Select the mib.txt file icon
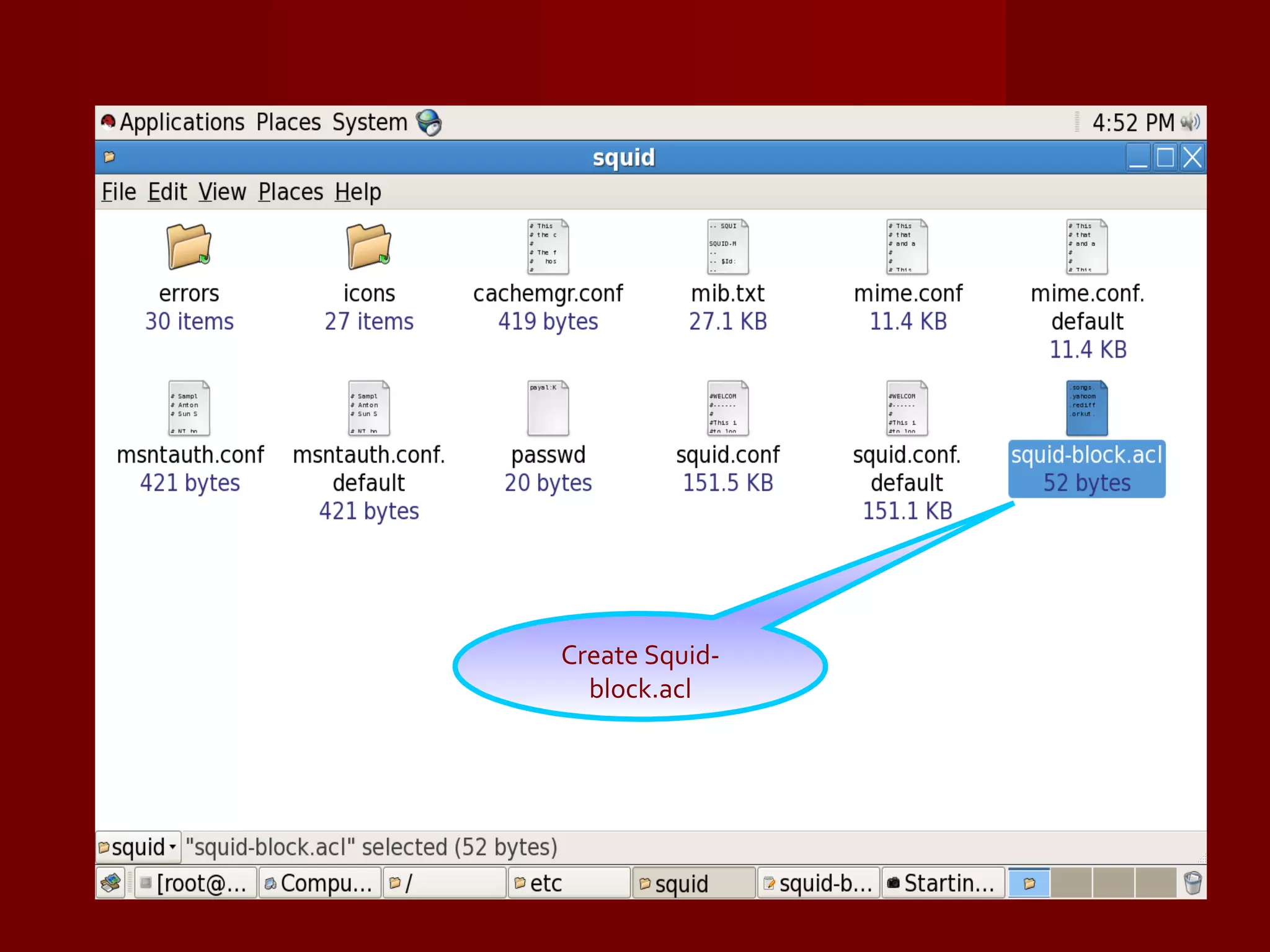 (728, 247)
